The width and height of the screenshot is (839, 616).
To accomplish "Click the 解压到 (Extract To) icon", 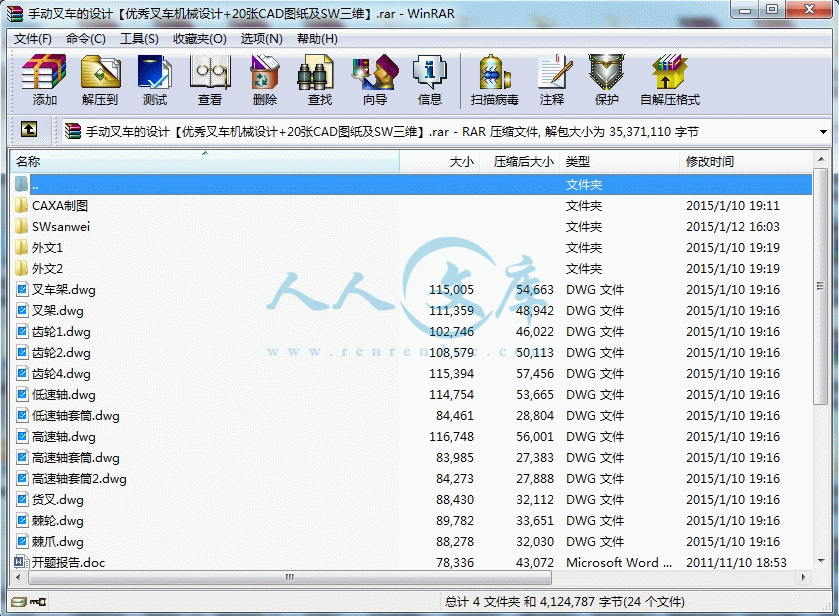I will 100,72.
